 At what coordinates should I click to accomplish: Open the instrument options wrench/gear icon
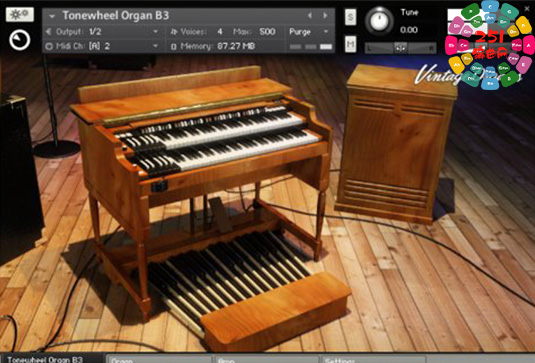click(x=19, y=14)
